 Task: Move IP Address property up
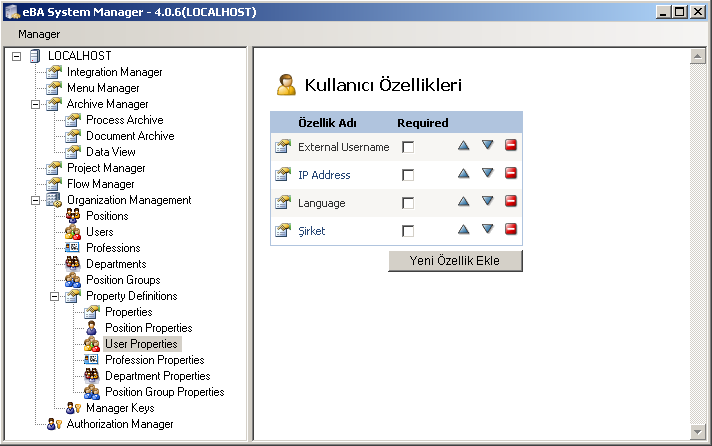(x=463, y=173)
